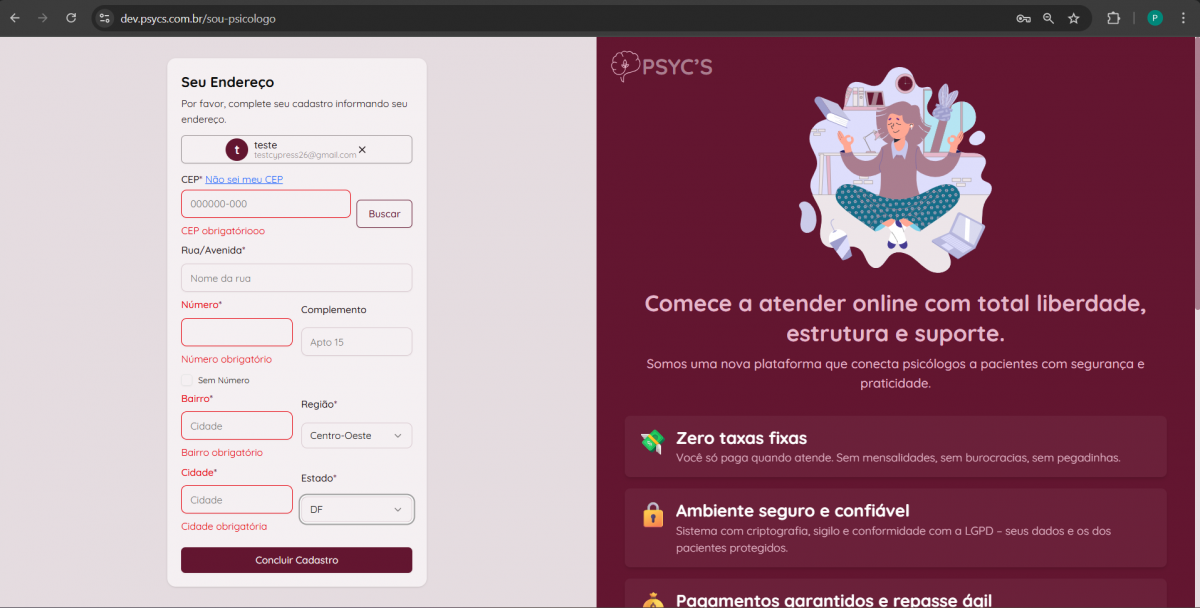This screenshot has width=1200, height=608.
Task: Open the Estado dropdown showing DF
Action: [356, 509]
